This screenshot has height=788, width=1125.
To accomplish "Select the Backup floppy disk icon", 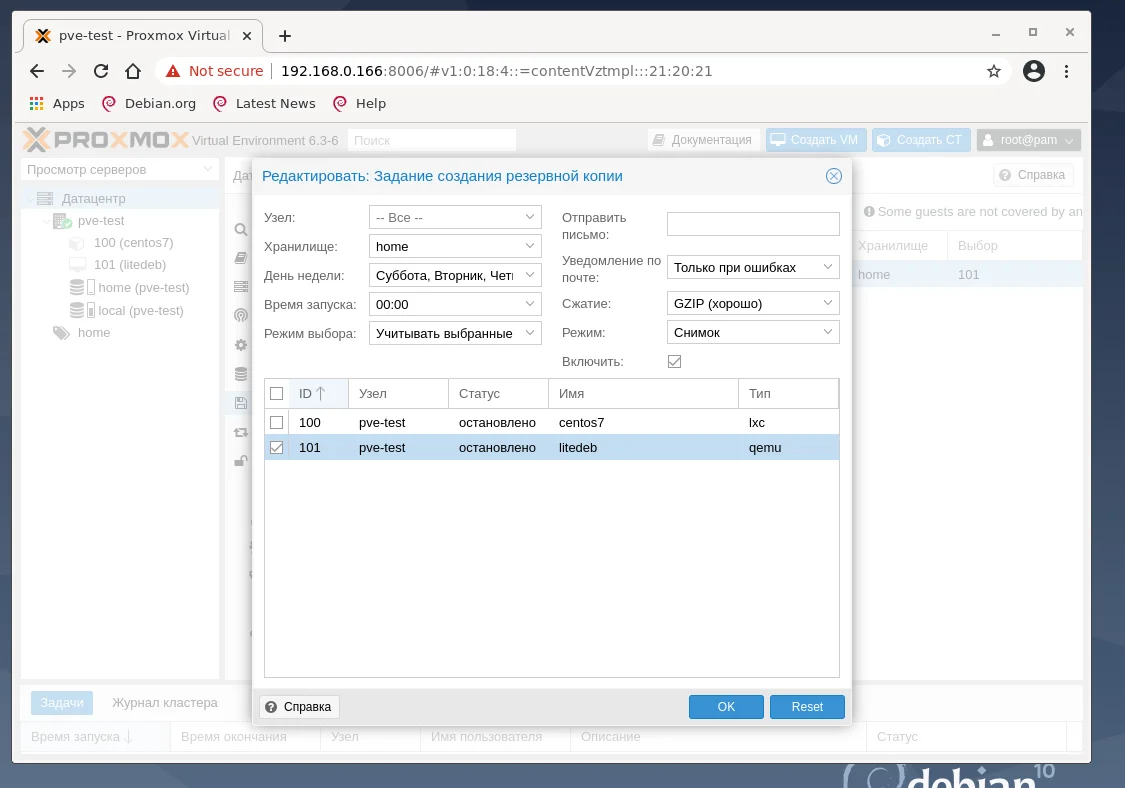I will pos(240,402).
